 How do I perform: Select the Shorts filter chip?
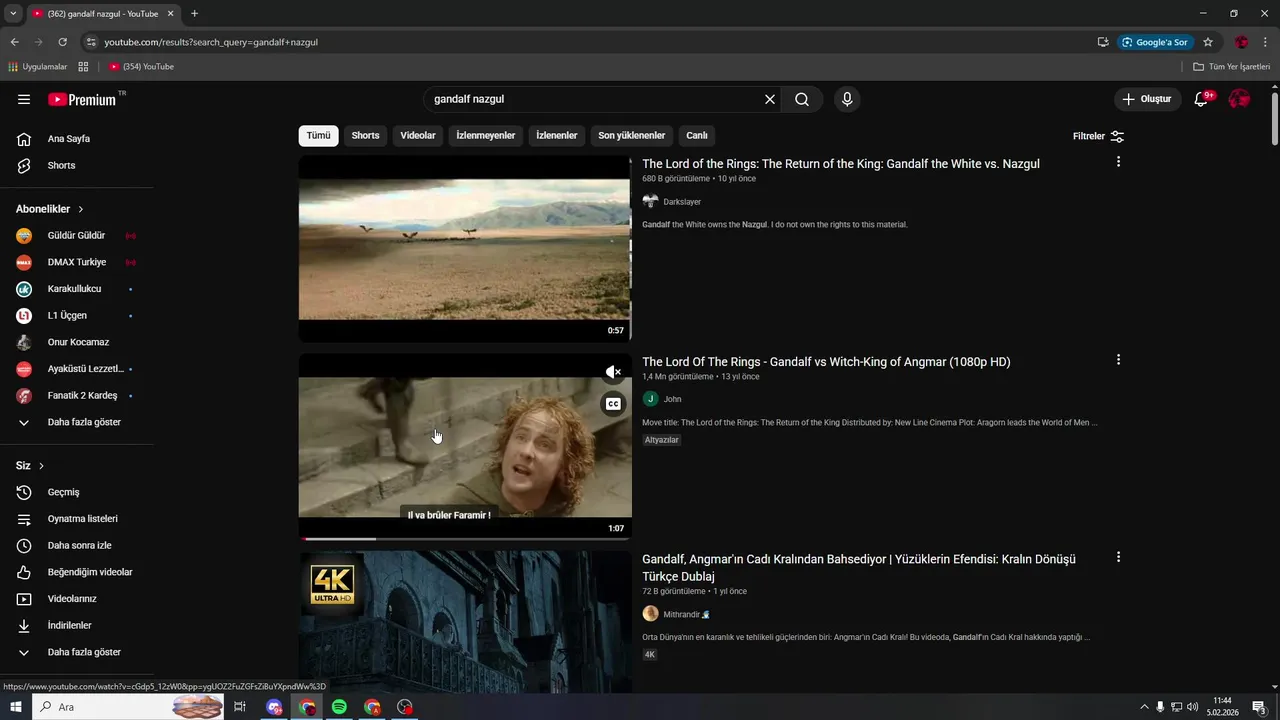[x=365, y=136]
